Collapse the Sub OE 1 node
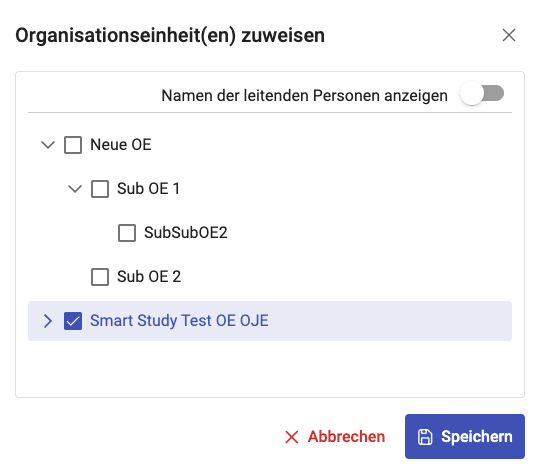543x476 pixels. click(x=75, y=189)
